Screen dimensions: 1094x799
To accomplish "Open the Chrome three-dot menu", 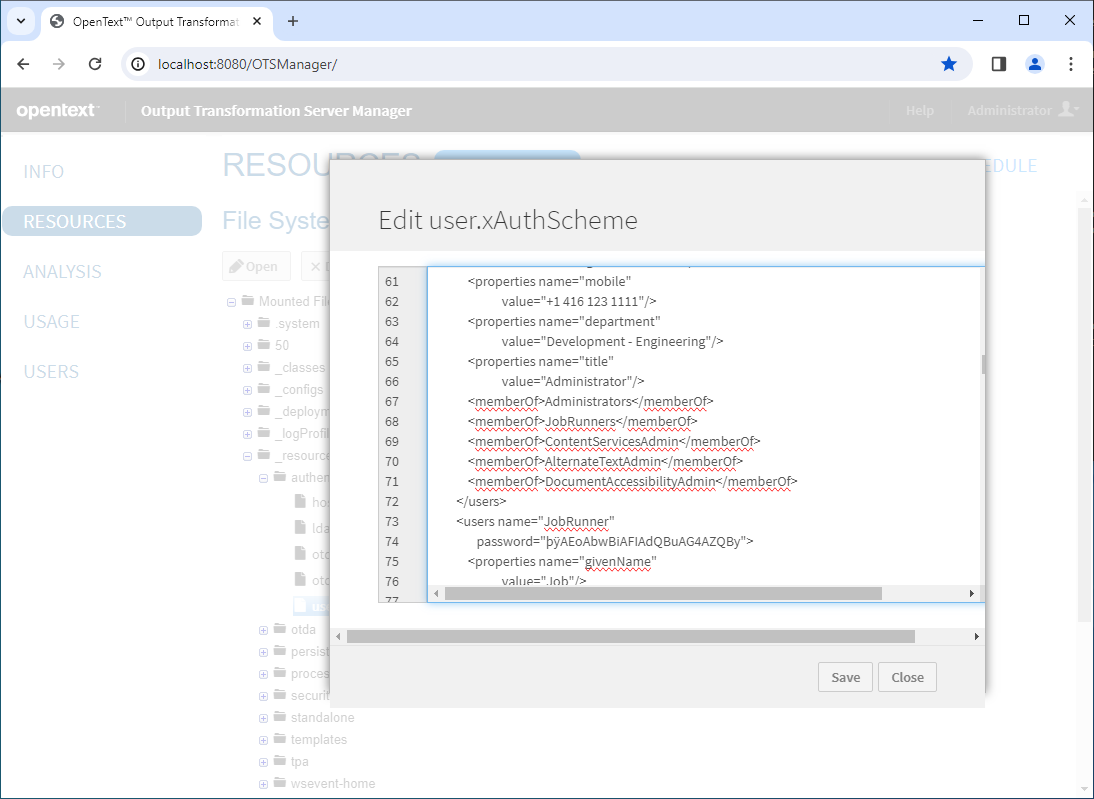I will point(1070,64).
